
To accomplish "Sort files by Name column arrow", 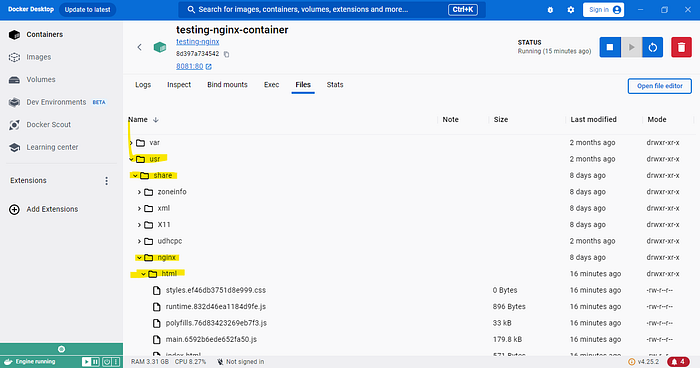I will pos(156,120).
